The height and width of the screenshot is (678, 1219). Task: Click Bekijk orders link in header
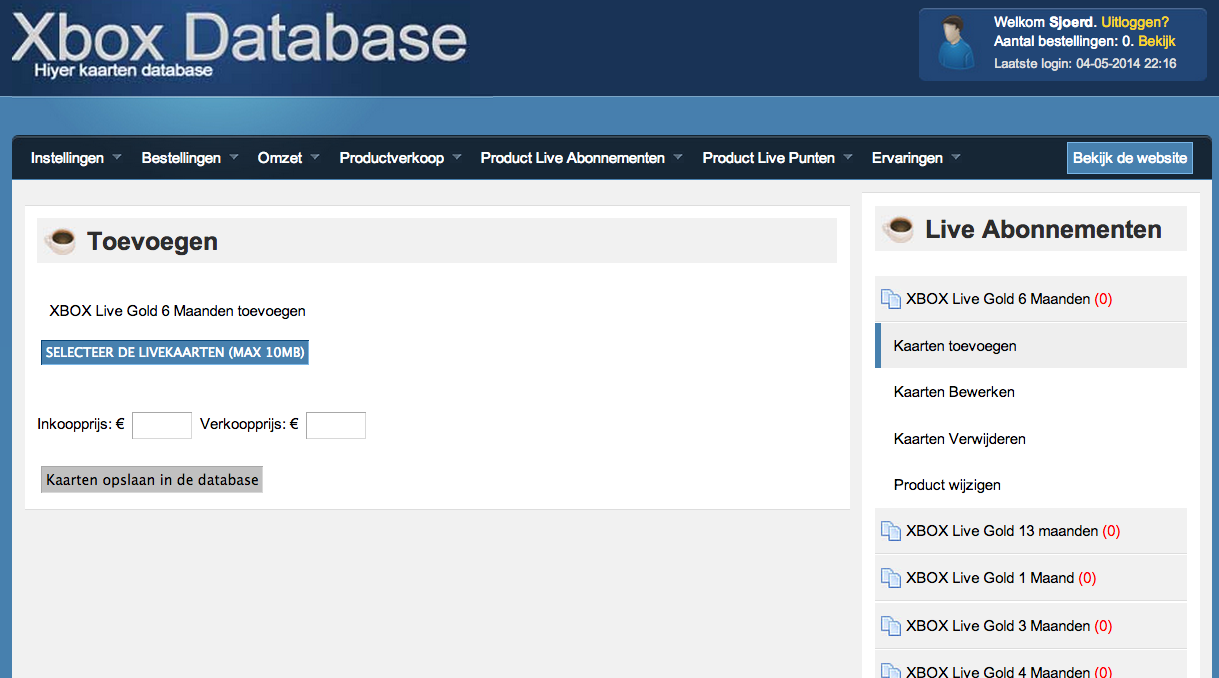[1156, 41]
